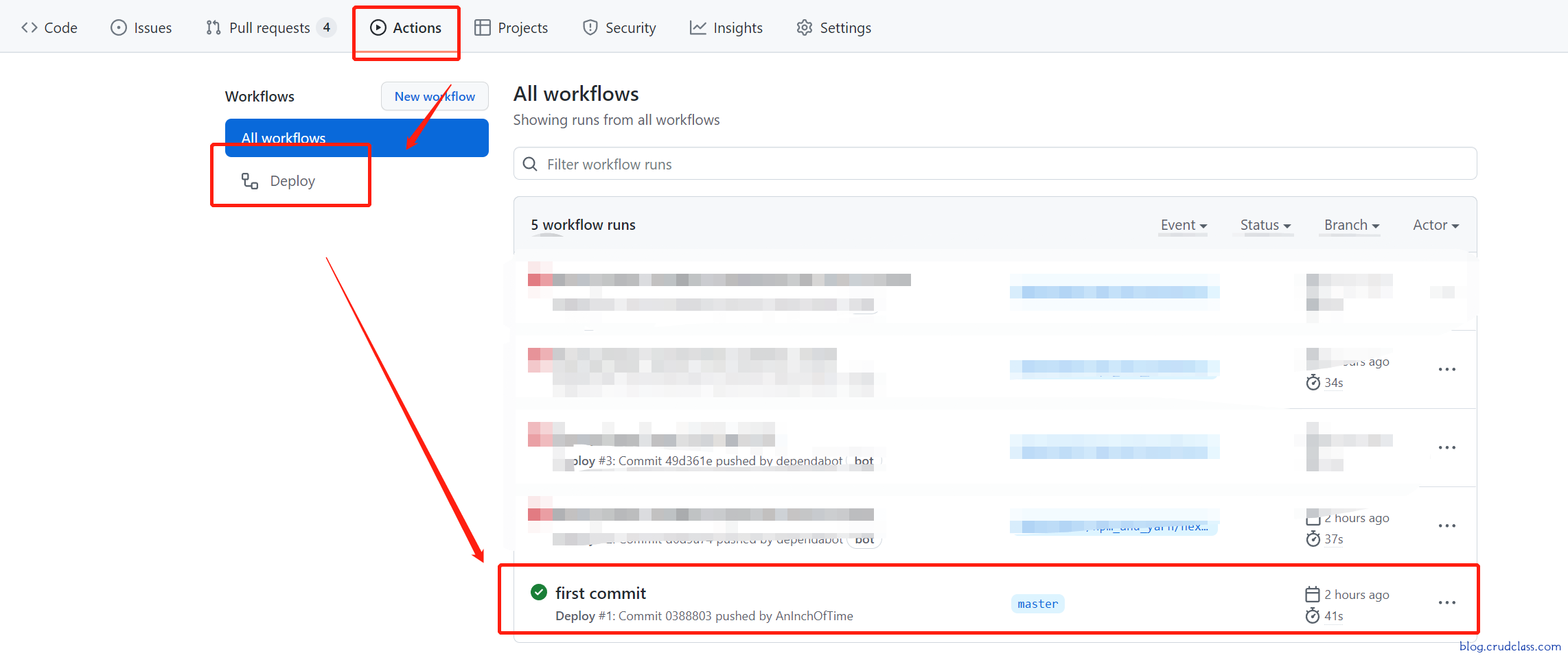
Task: Click the Issues circle icon
Action: [x=119, y=27]
